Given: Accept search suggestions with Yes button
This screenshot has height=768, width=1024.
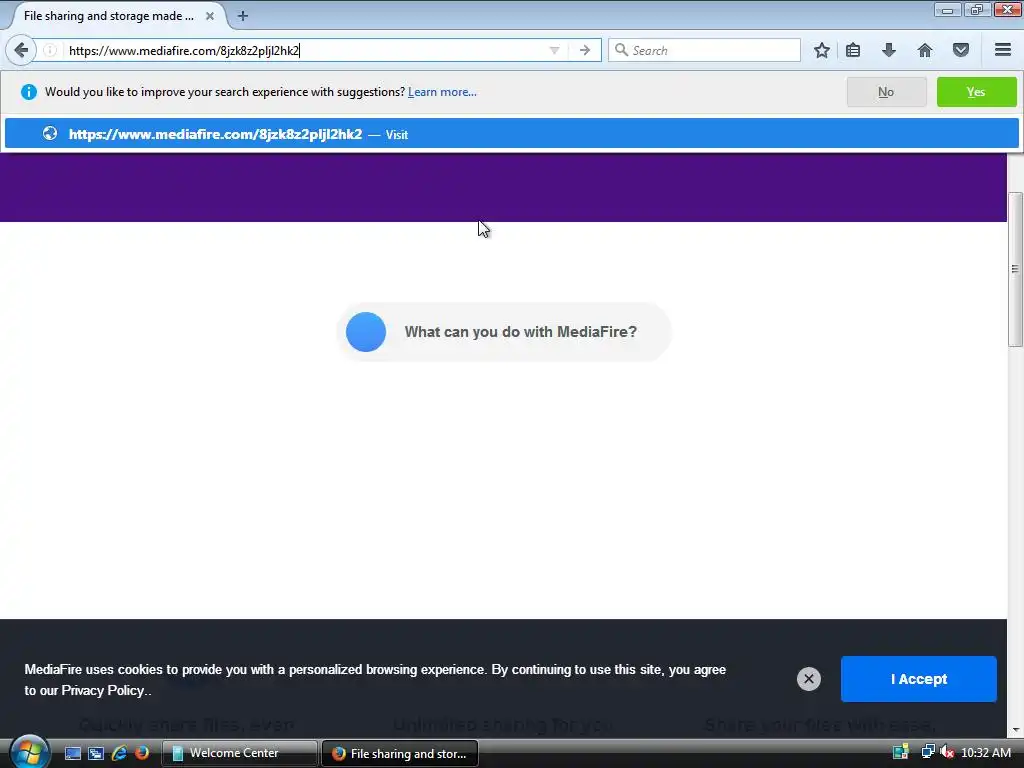Looking at the screenshot, I should tap(976, 92).
